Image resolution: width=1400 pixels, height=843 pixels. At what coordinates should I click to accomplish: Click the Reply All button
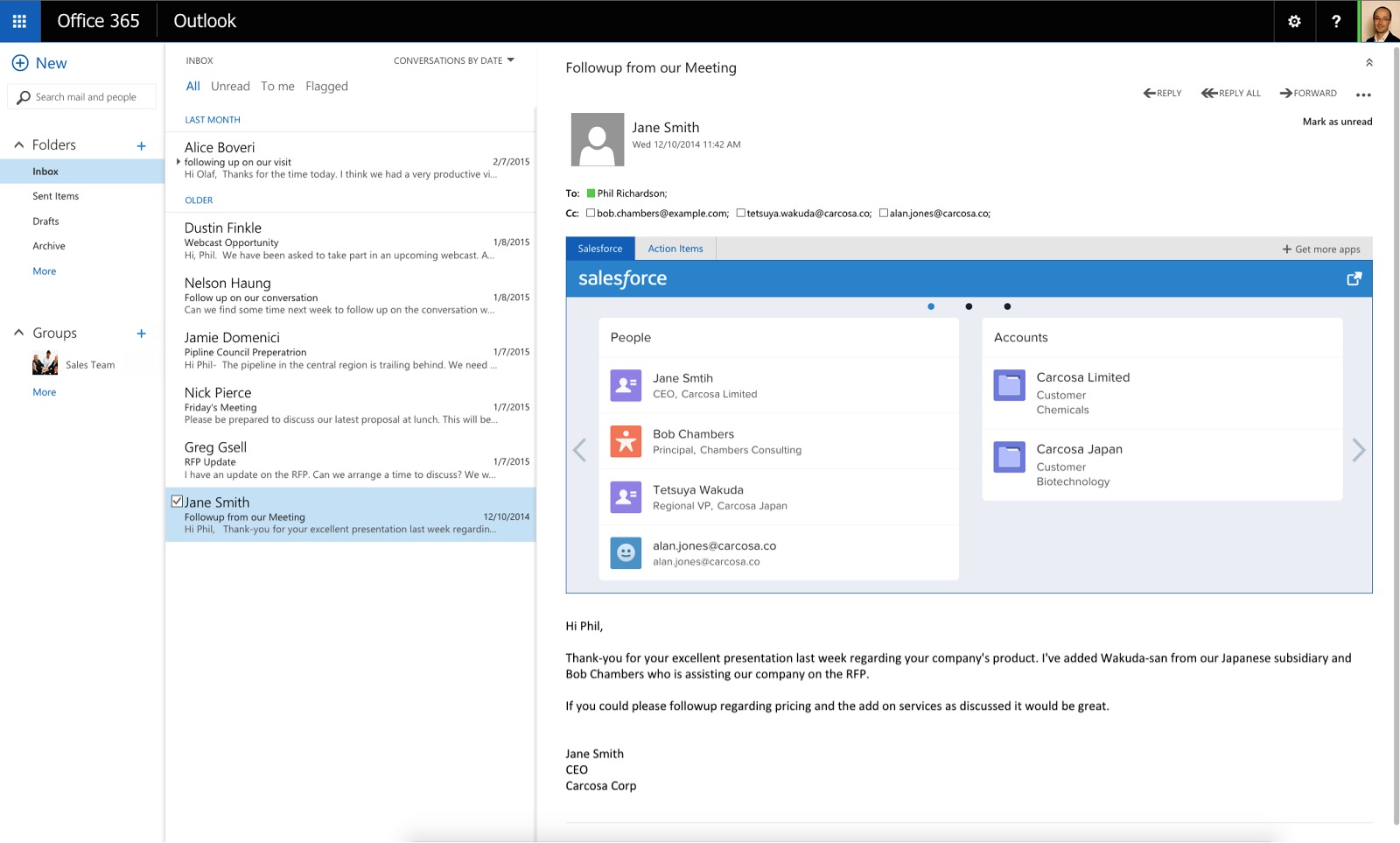pyautogui.click(x=1231, y=93)
